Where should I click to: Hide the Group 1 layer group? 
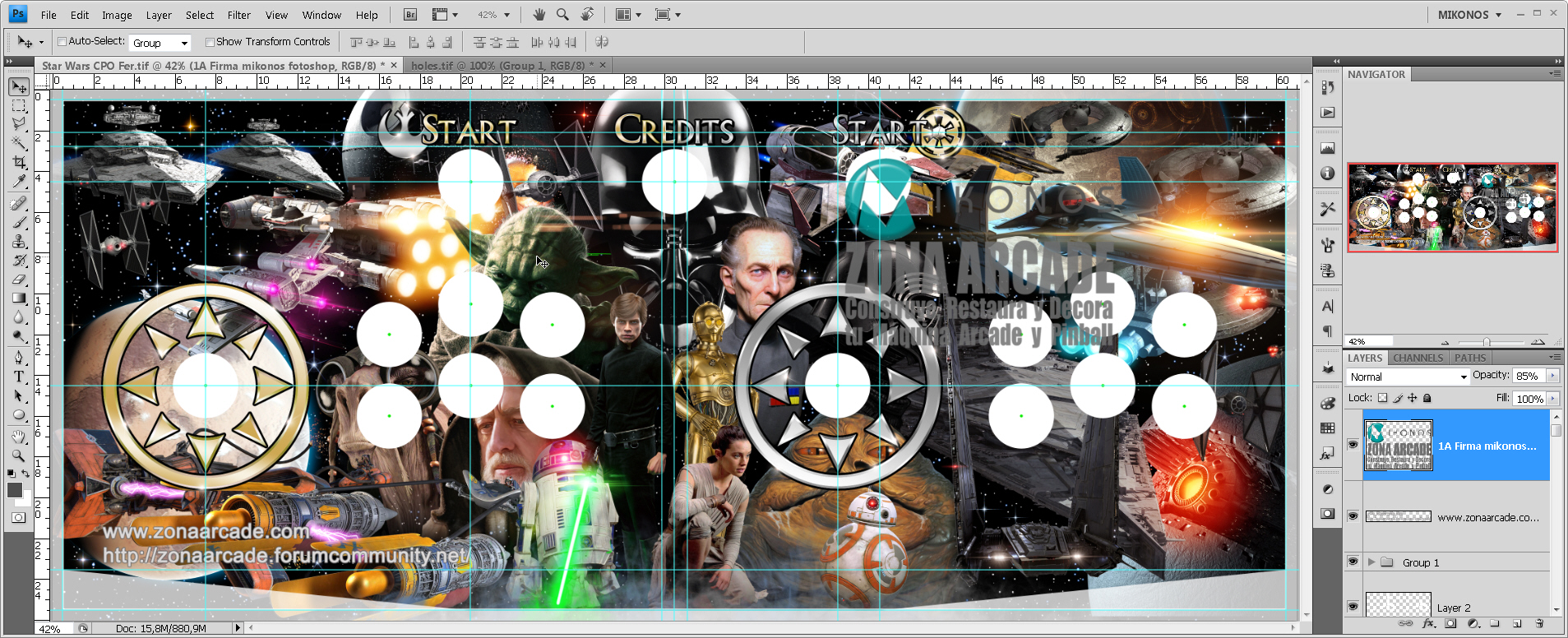tap(1353, 562)
